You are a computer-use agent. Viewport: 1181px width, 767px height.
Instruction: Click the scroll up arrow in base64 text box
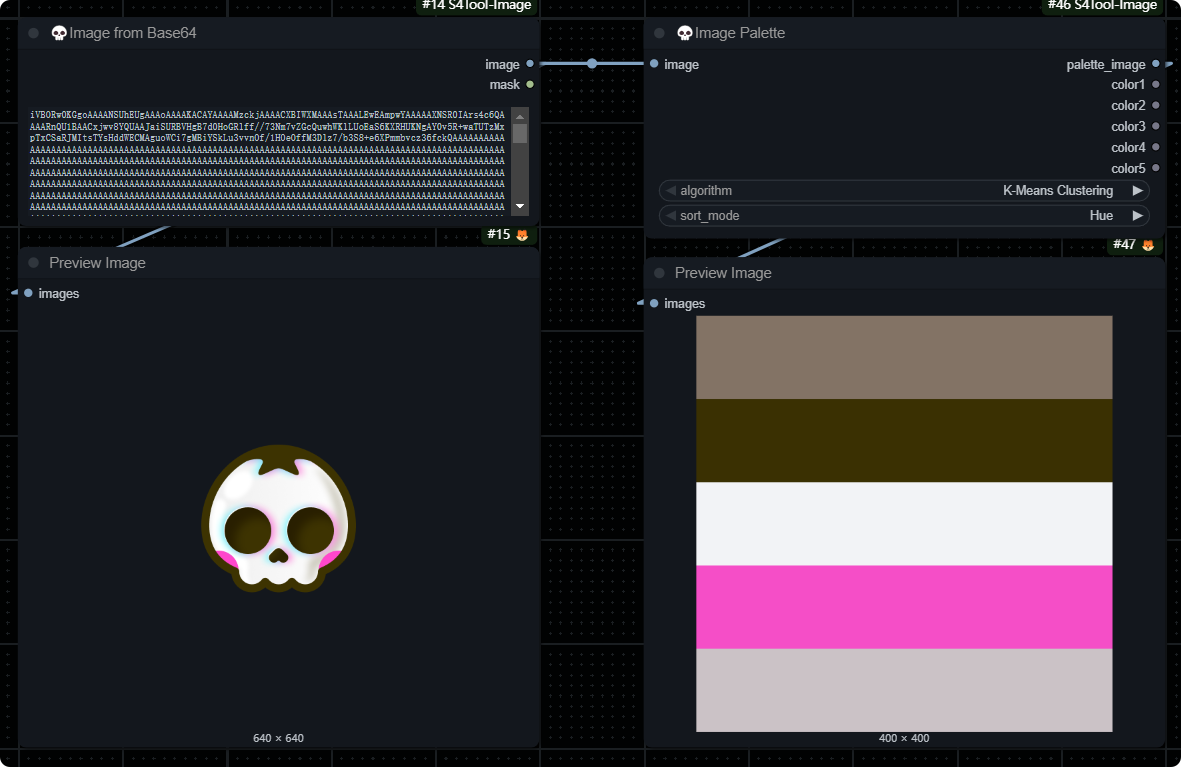pos(520,117)
